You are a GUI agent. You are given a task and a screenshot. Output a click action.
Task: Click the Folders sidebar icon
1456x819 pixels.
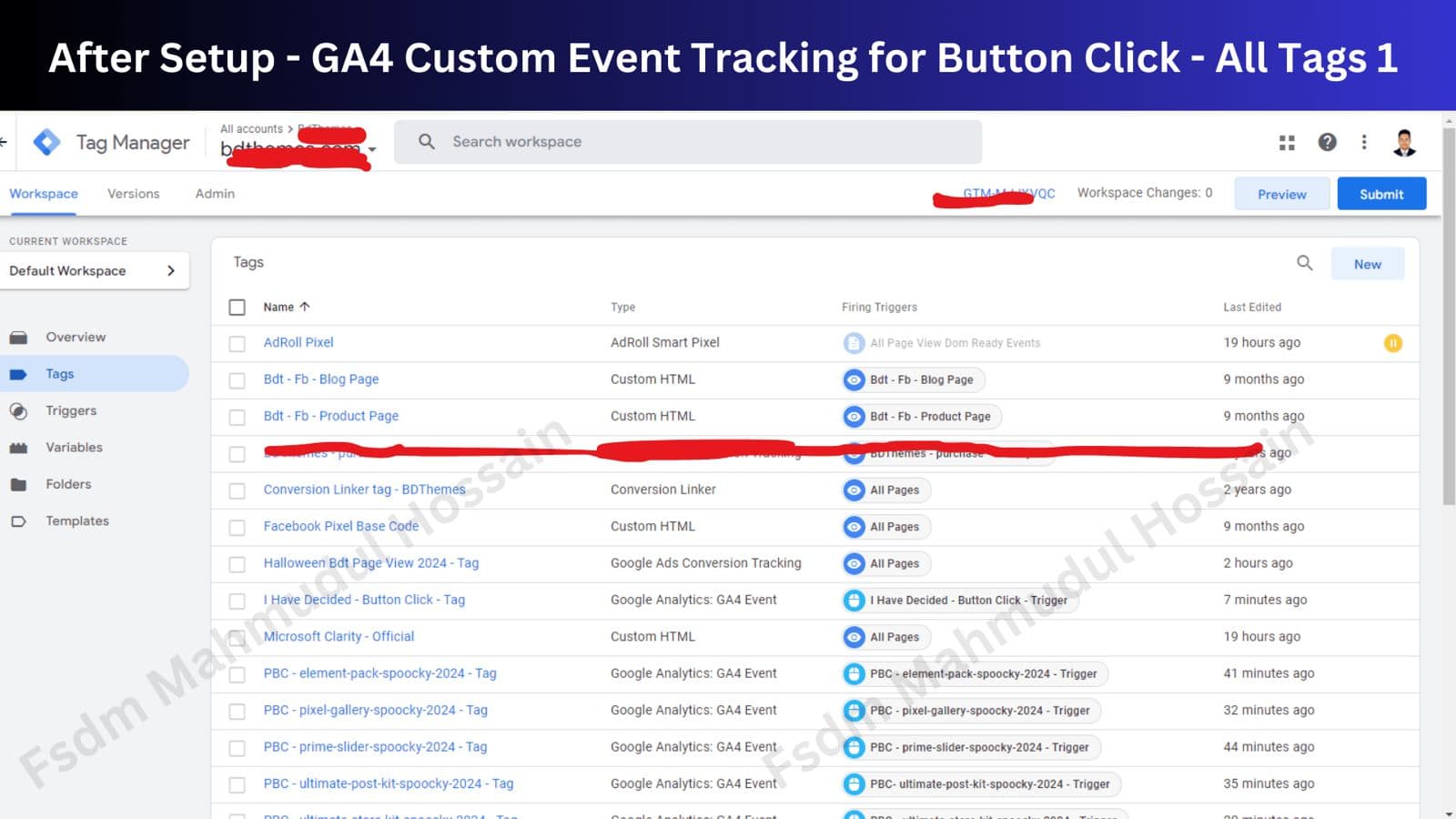[18, 484]
